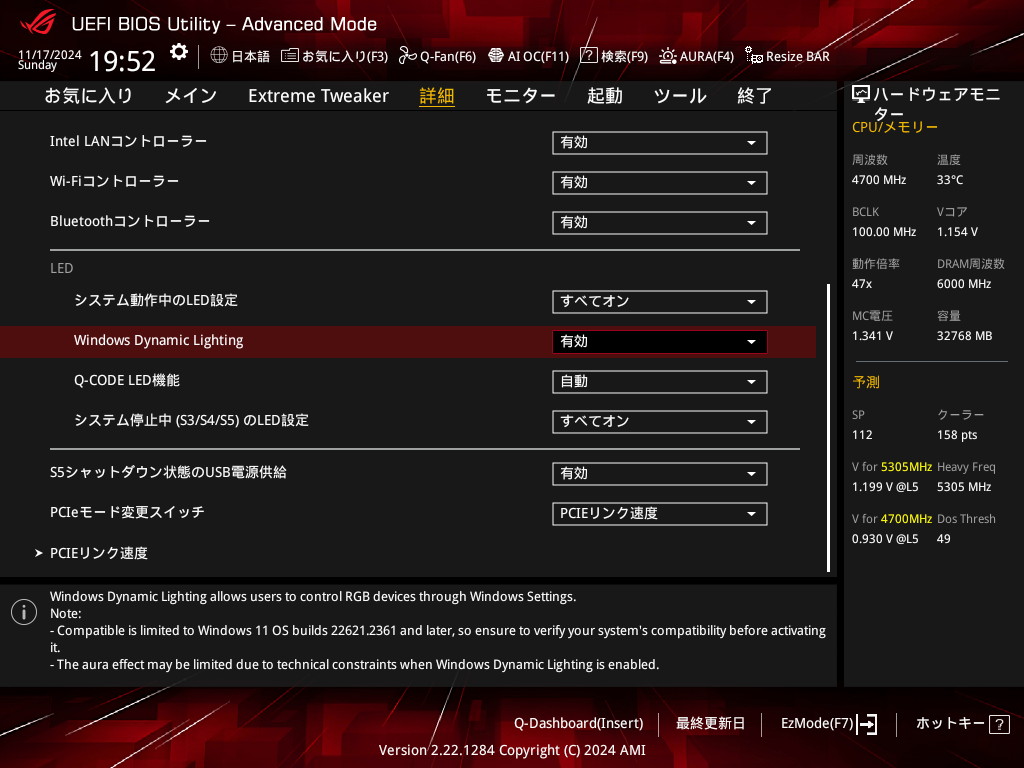Image resolution: width=1024 pixels, height=768 pixels.
Task: Switch to the お気に入り tab
Action: 88,96
